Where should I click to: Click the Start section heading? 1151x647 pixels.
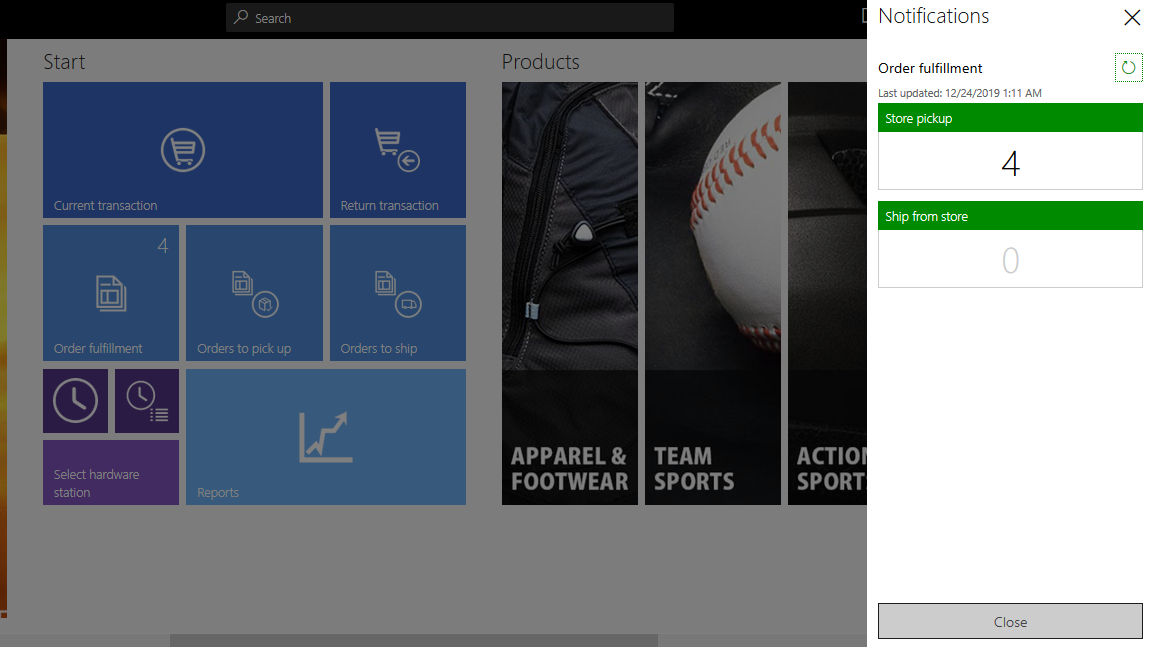coord(64,62)
